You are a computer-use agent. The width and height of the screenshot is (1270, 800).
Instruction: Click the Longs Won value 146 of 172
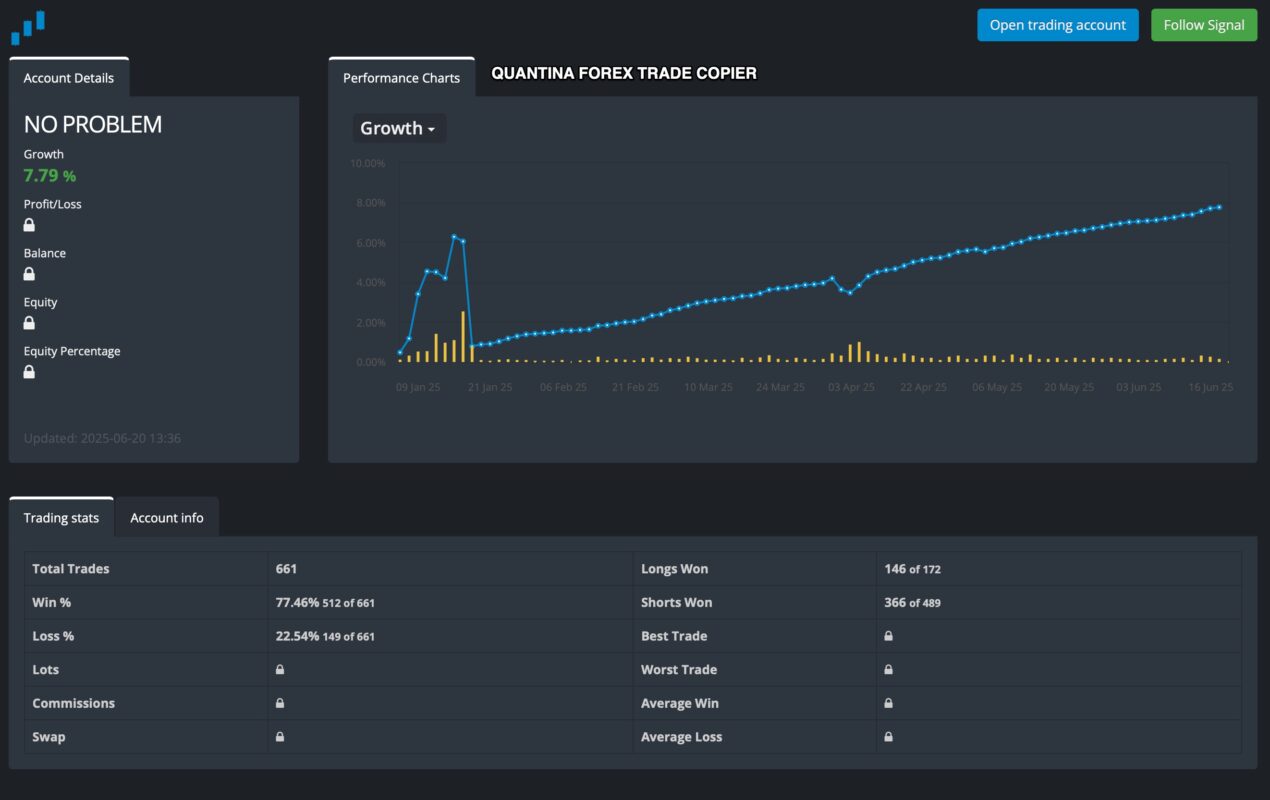point(912,569)
